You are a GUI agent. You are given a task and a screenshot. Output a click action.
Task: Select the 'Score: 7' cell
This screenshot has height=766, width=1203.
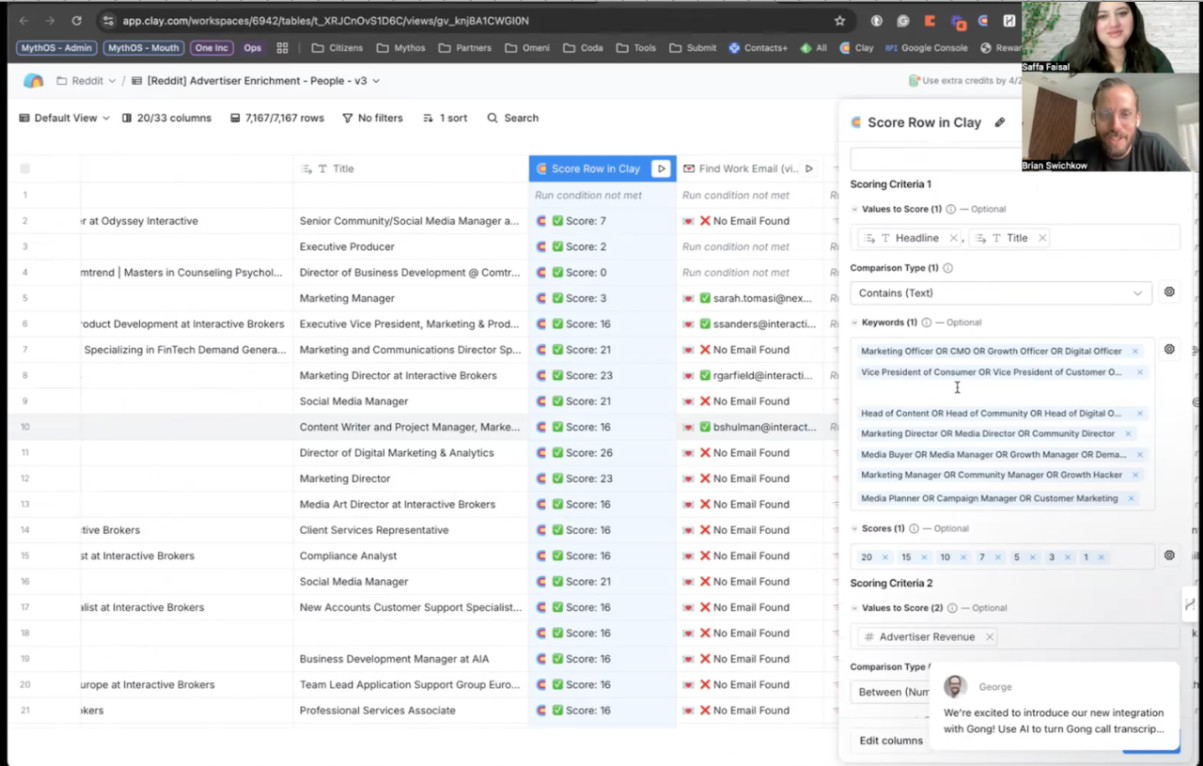pos(602,221)
